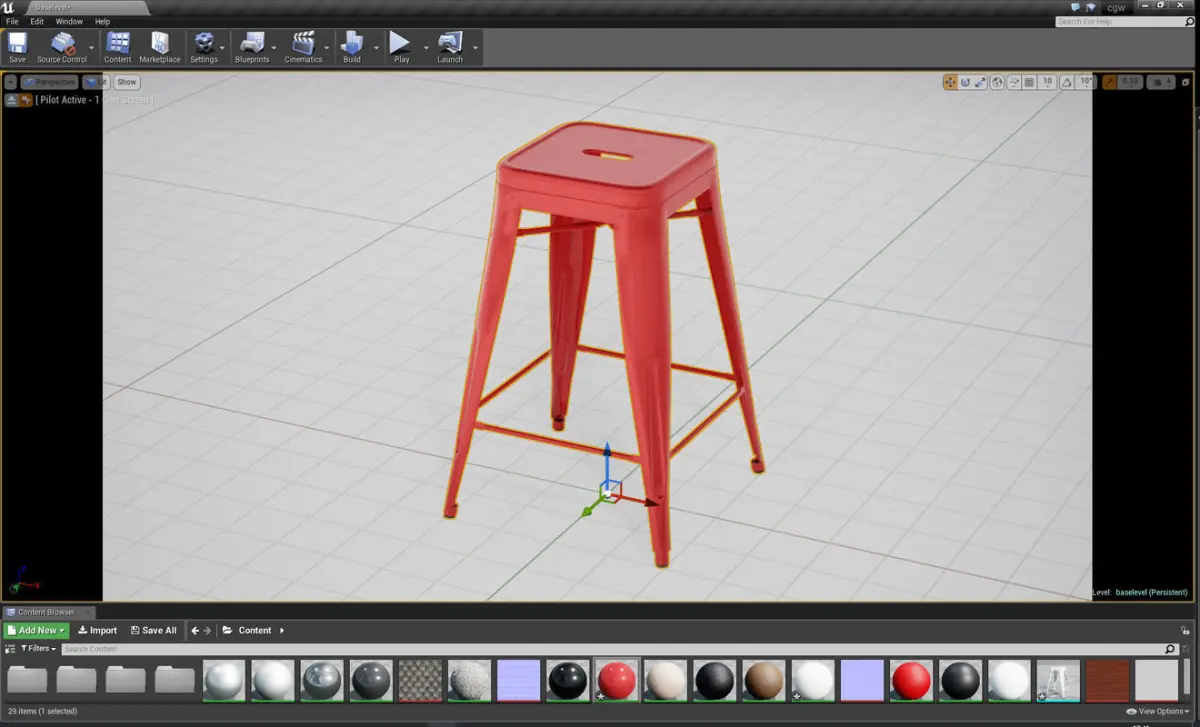1200x727 pixels.
Task: Open View Options in Content Browser
Action: click(1158, 711)
